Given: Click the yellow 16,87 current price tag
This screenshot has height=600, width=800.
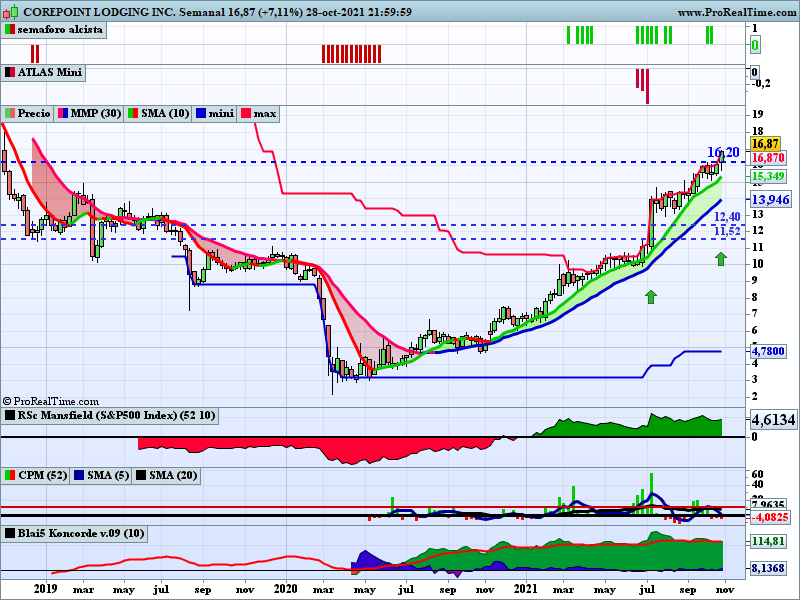Looking at the screenshot, I should point(765,144).
